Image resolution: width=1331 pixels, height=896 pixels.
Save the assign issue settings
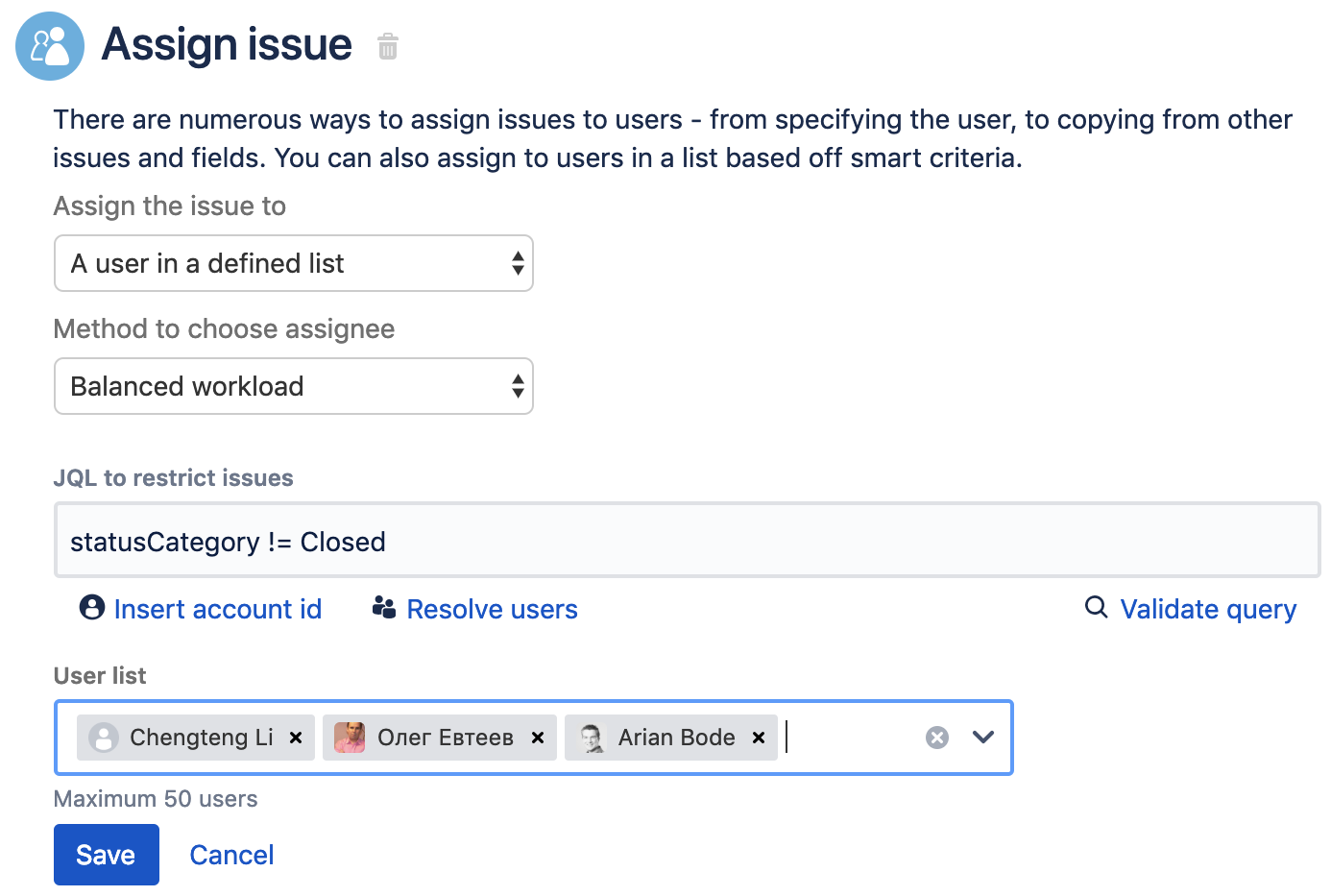click(106, 855)
